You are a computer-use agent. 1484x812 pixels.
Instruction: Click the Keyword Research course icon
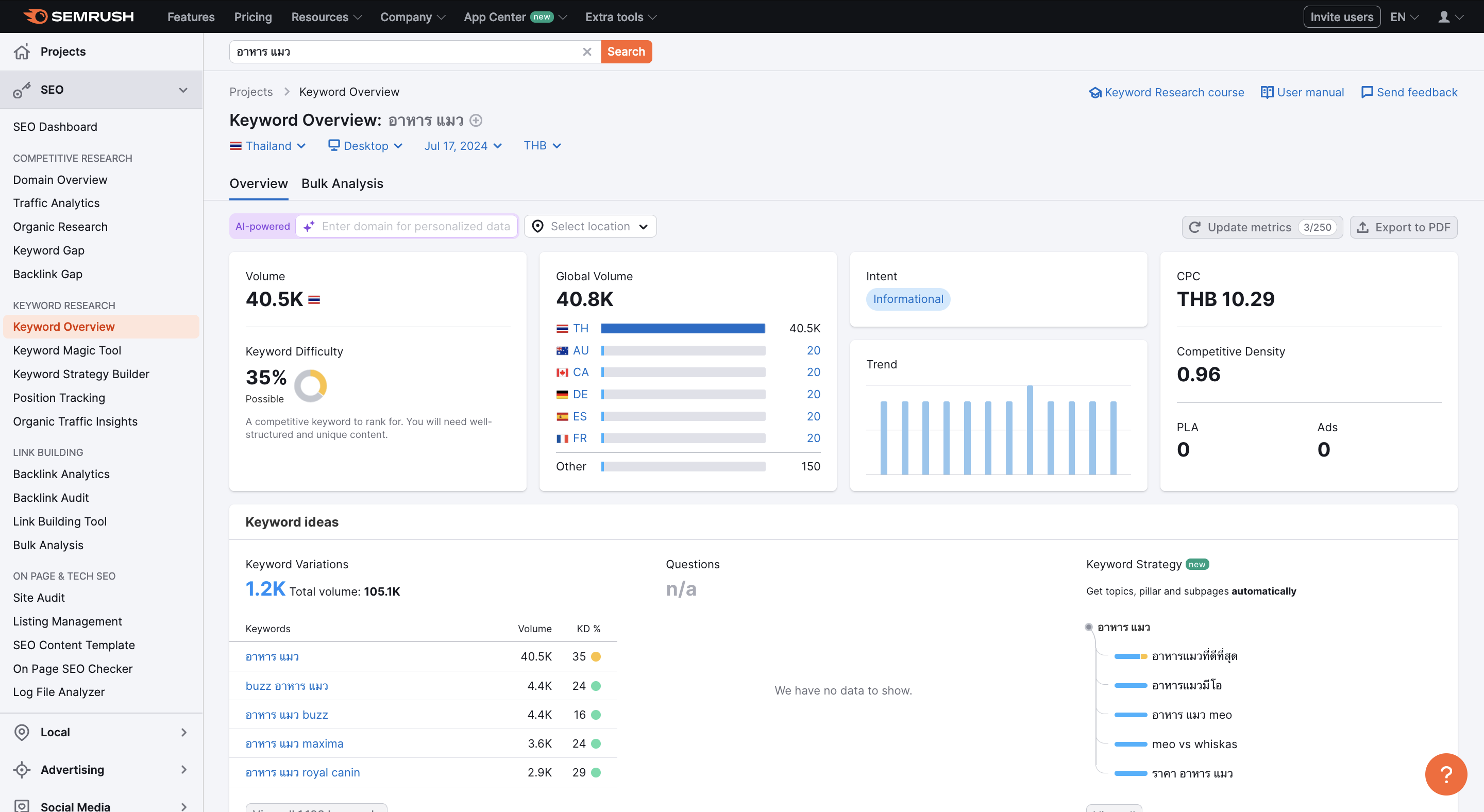click(x=1094, y=93)
